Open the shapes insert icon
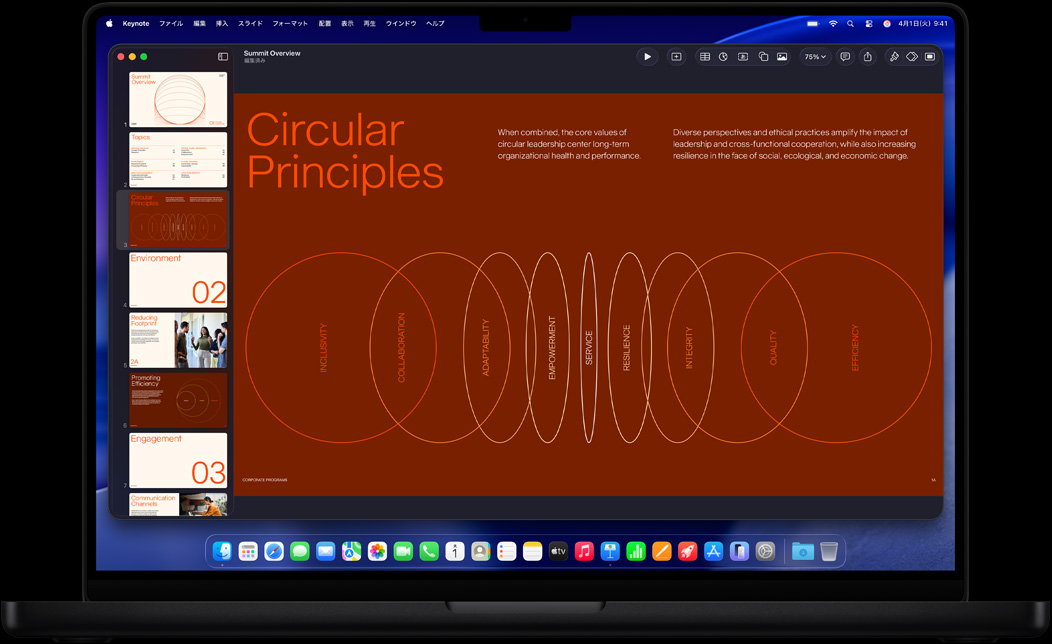The width and height of the screenshot is (1052, 644). point(763,56)
